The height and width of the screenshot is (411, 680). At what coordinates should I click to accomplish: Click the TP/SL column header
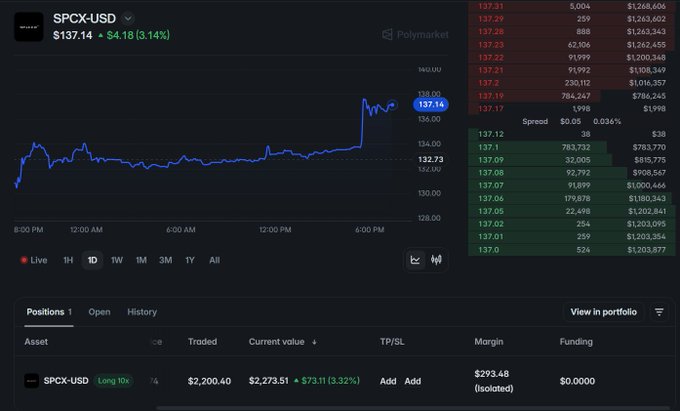pos(392,342)
